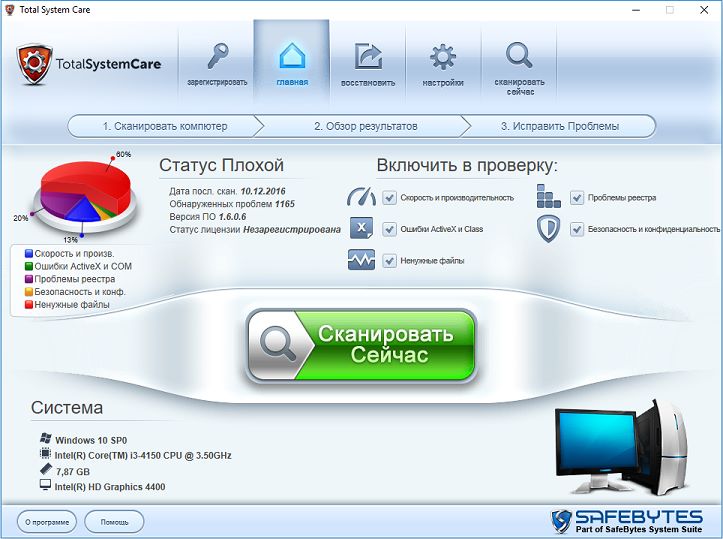Click the magnifier сканировать сейчас toolbar icon
Image resolution: width=723 pixels, height=539 pixels.
click(519, 55)
